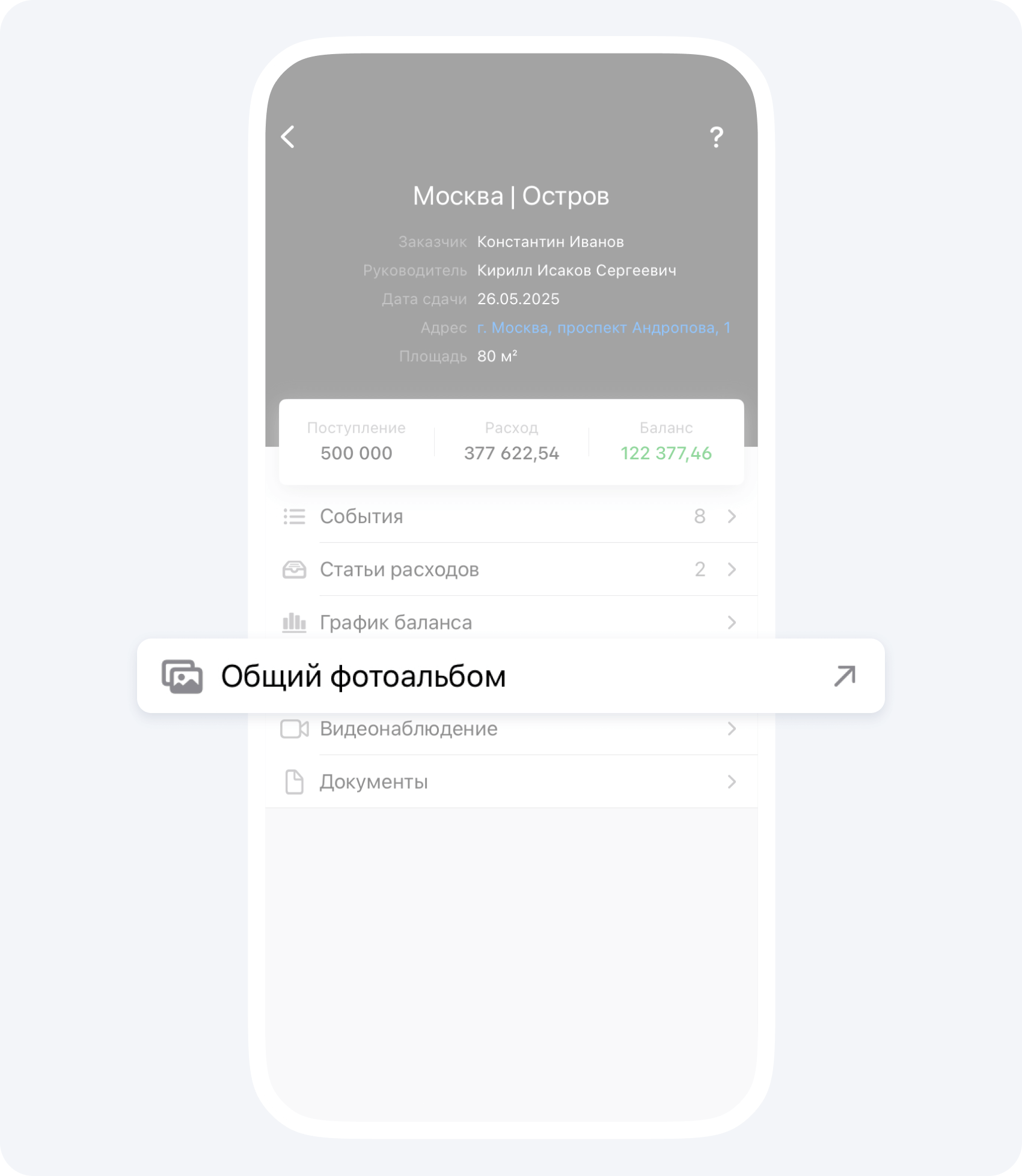Tap the Документы file icon
Viewport: 1022px width, 1176px height.
[x=294, y=782]
